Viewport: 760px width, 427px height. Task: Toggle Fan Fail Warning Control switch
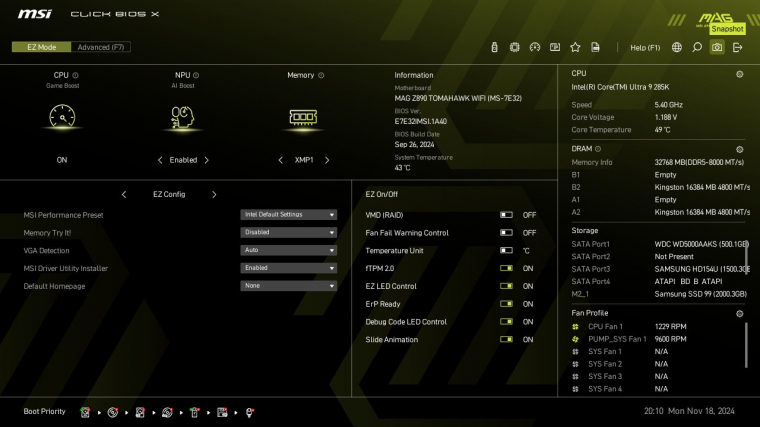[x=506, y=233]
